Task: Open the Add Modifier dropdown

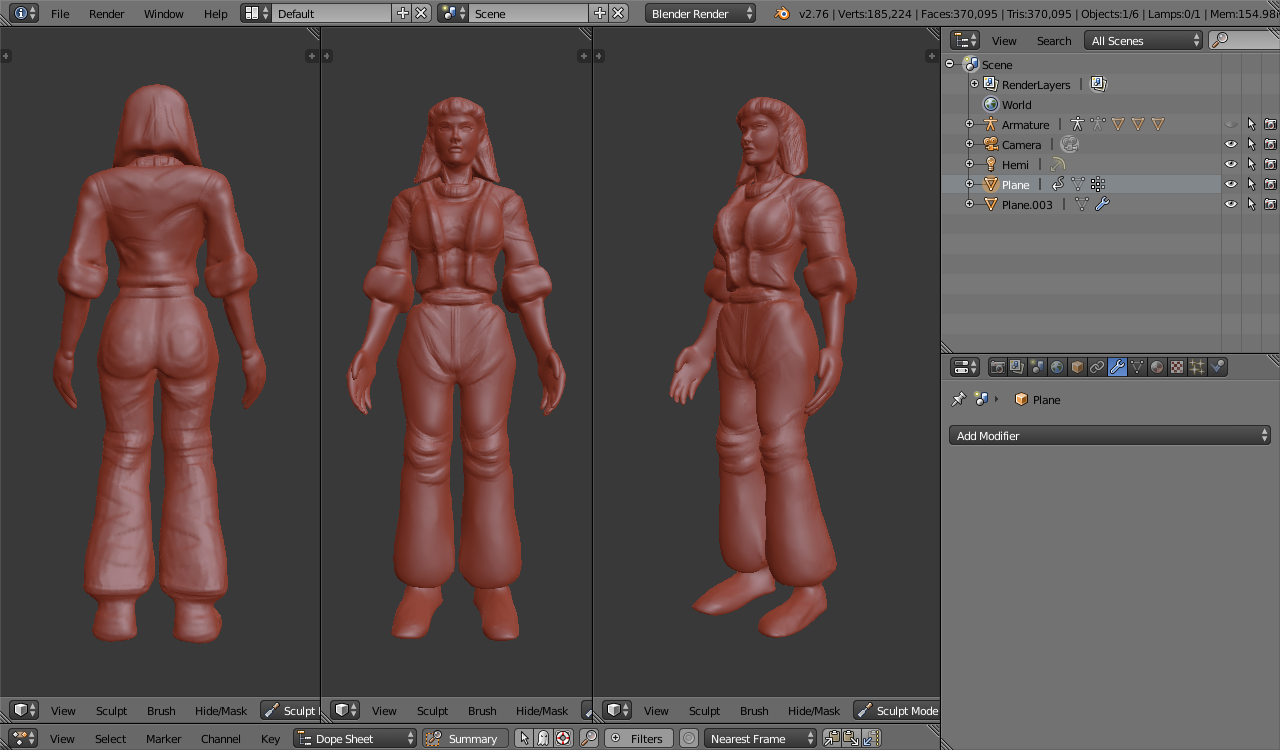Action: (1109, 435)
